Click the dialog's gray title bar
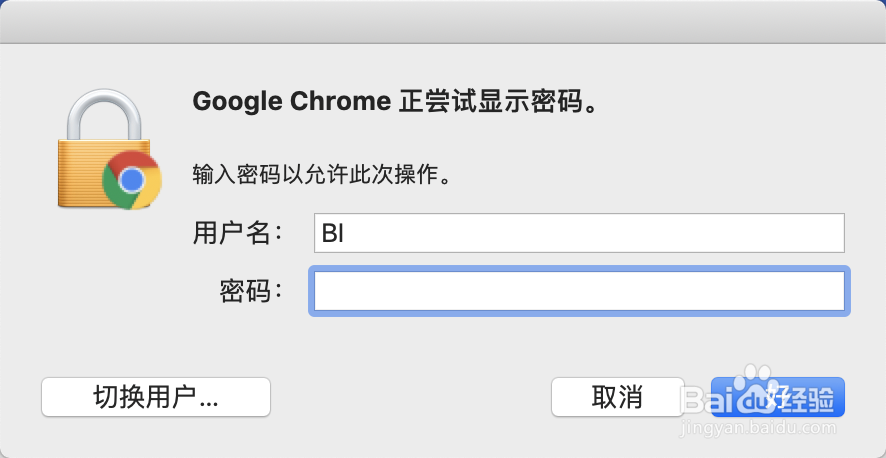 443,21
